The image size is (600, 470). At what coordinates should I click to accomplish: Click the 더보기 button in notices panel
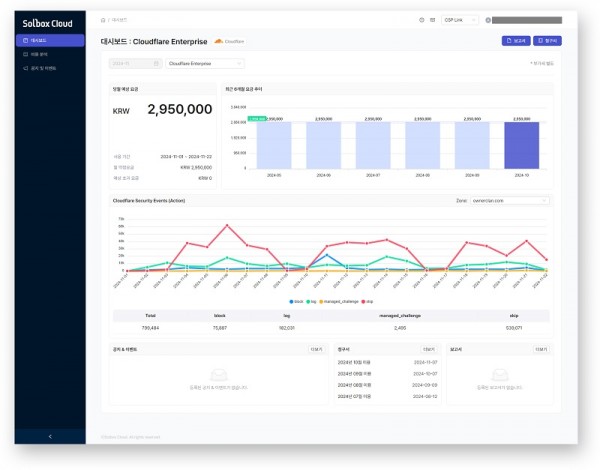[x=316, y=349]
